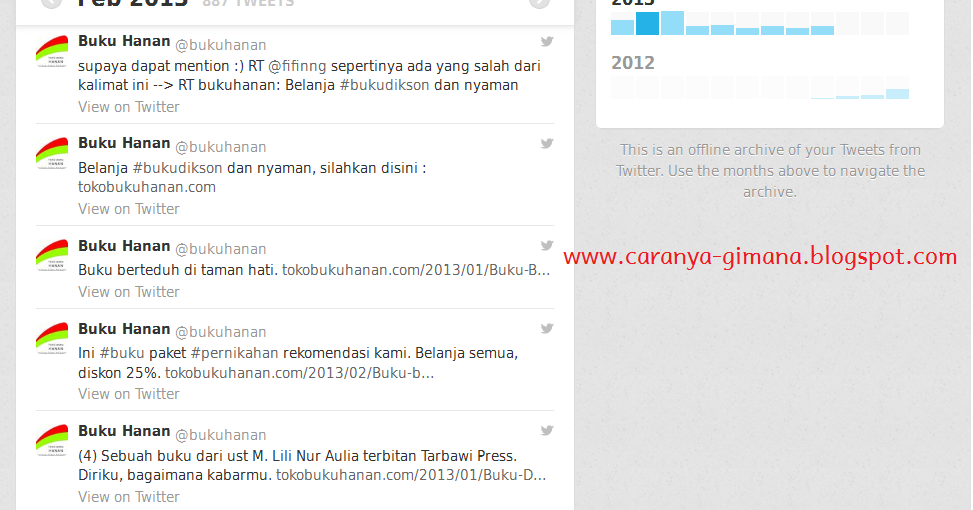Image resolution: width=973 pixels, height=510 pixels.
Task: Open 'View on Twitter' under the 'supaya dapat mention' tweet
Action: 128,107
